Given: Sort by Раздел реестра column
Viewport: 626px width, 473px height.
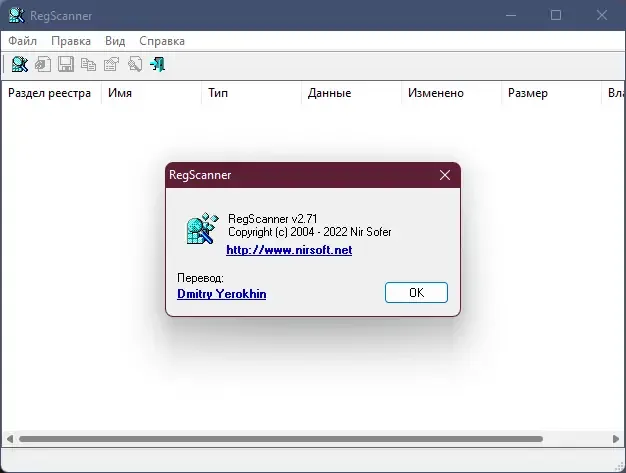Looking at the screenshot, I should 51,93.
